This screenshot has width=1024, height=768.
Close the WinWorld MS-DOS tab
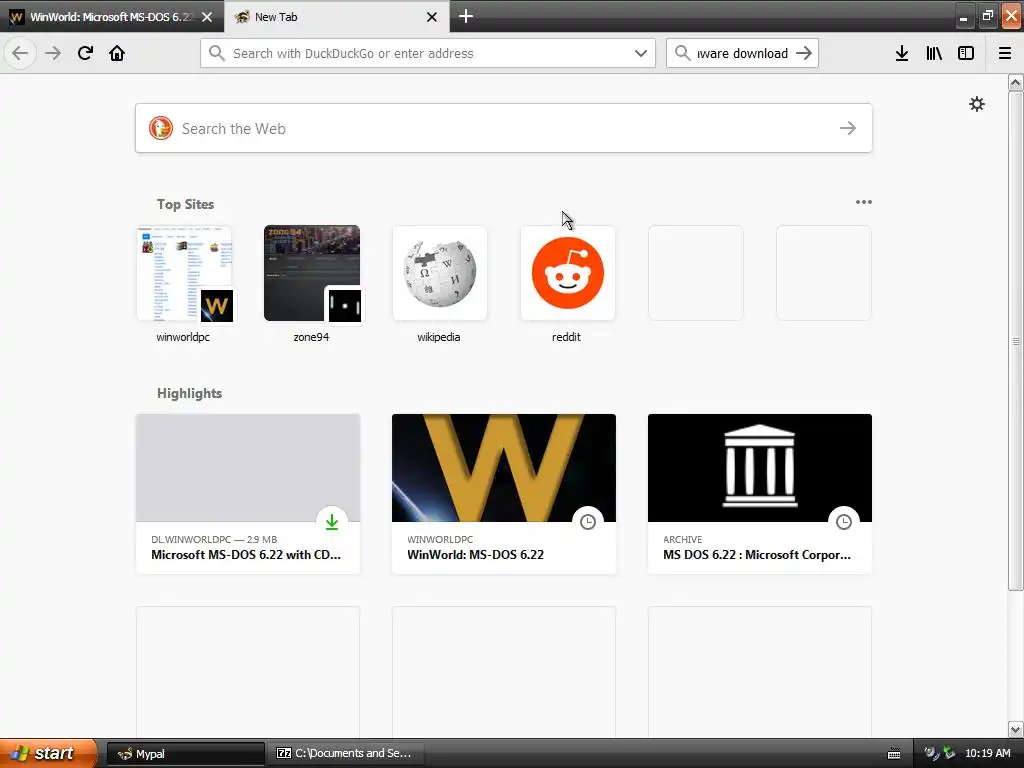coord(207,17)
